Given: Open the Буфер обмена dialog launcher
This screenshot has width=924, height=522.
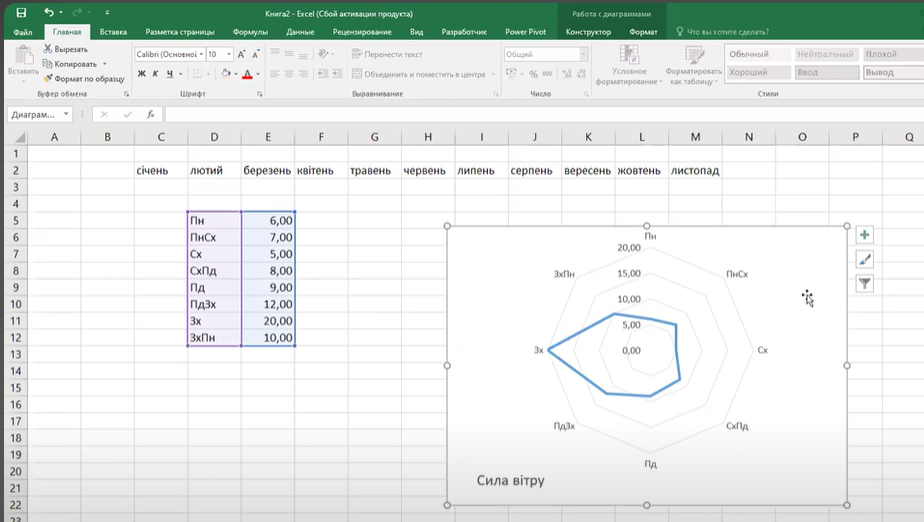Looking at the screenshot, I should coord(126,94).
